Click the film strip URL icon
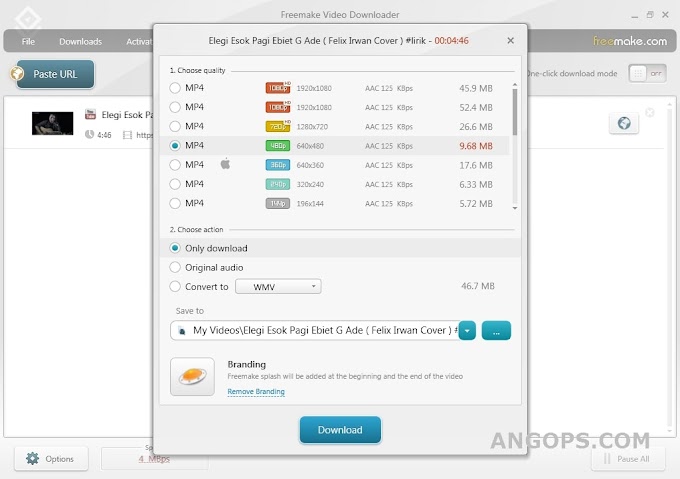The height and width of the screenshot is (479, 680). point(127,135)
